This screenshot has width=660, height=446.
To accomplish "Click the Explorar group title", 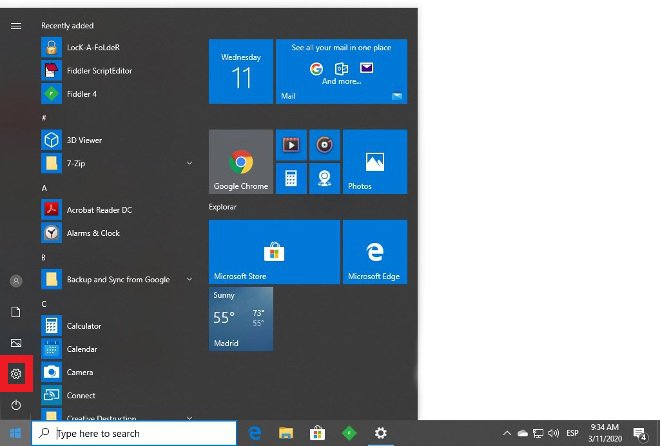I will pos(222,207).
